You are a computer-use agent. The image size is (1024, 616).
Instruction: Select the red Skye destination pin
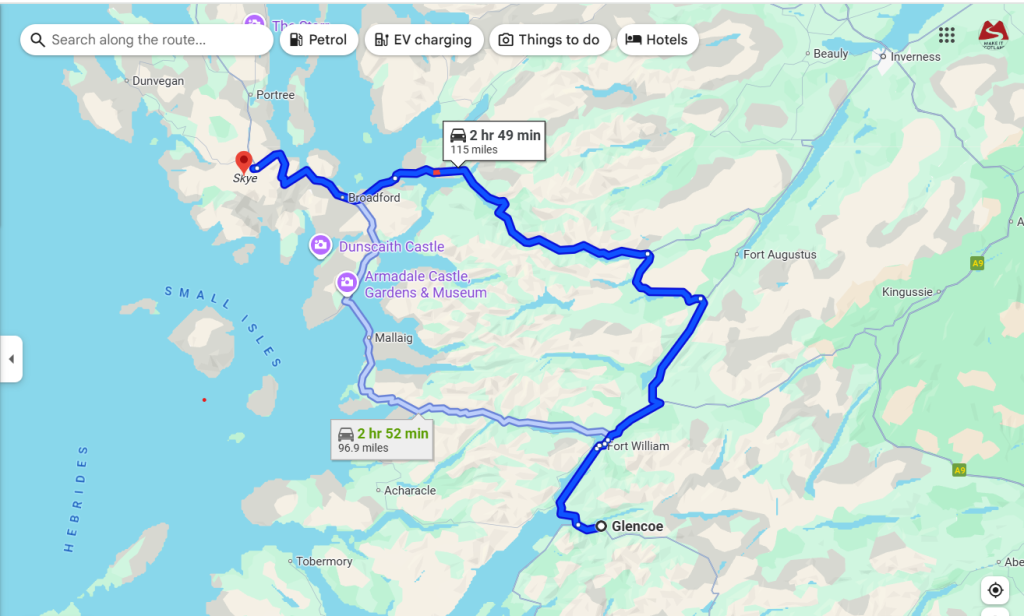click(244, 162)
